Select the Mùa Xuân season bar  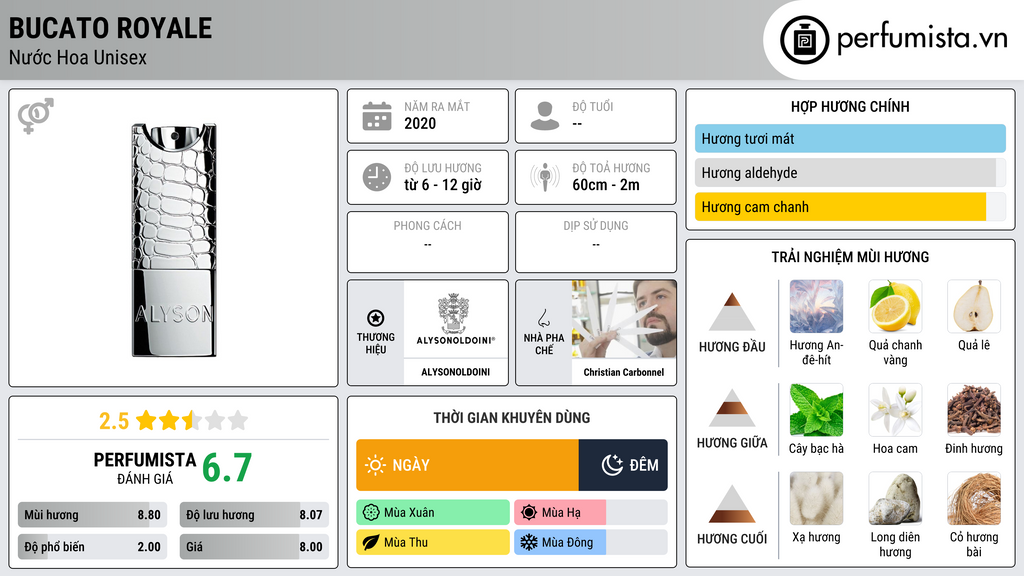[433, 513]
